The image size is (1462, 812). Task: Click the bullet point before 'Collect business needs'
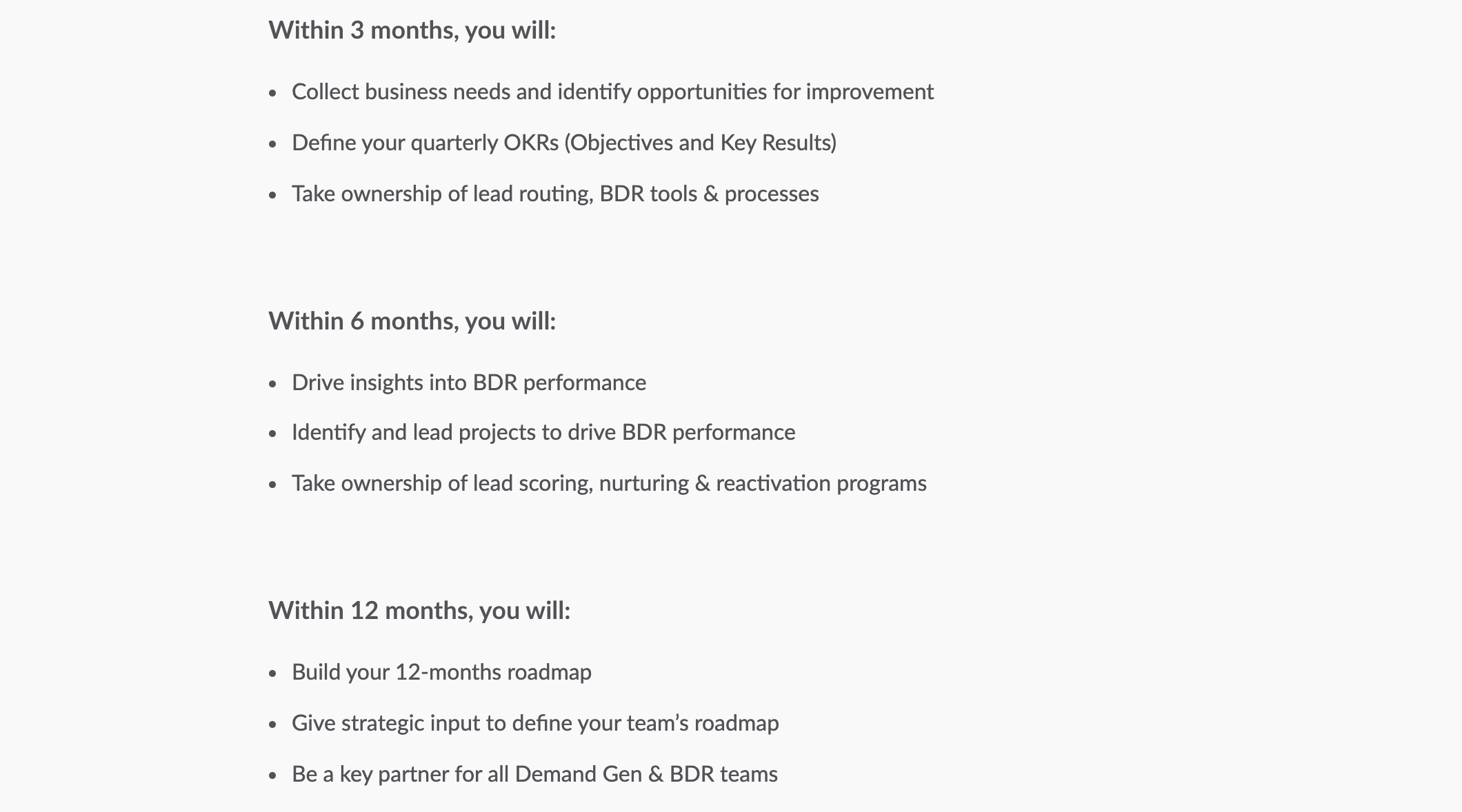pos(273,93)
